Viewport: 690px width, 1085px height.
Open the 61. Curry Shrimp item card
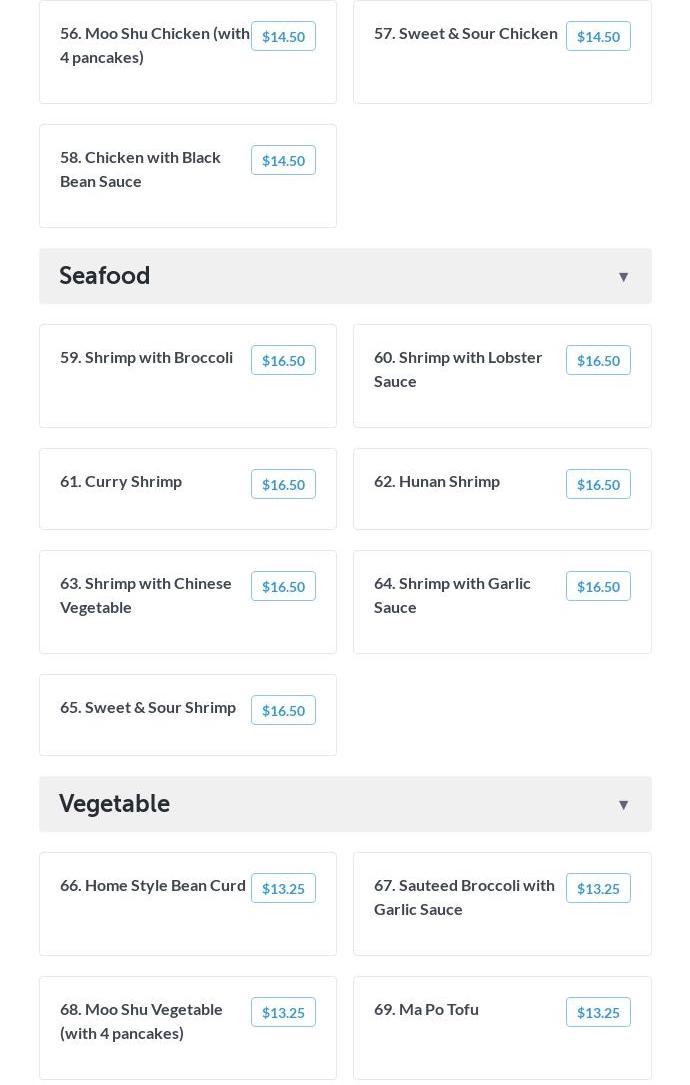[188, 489]
